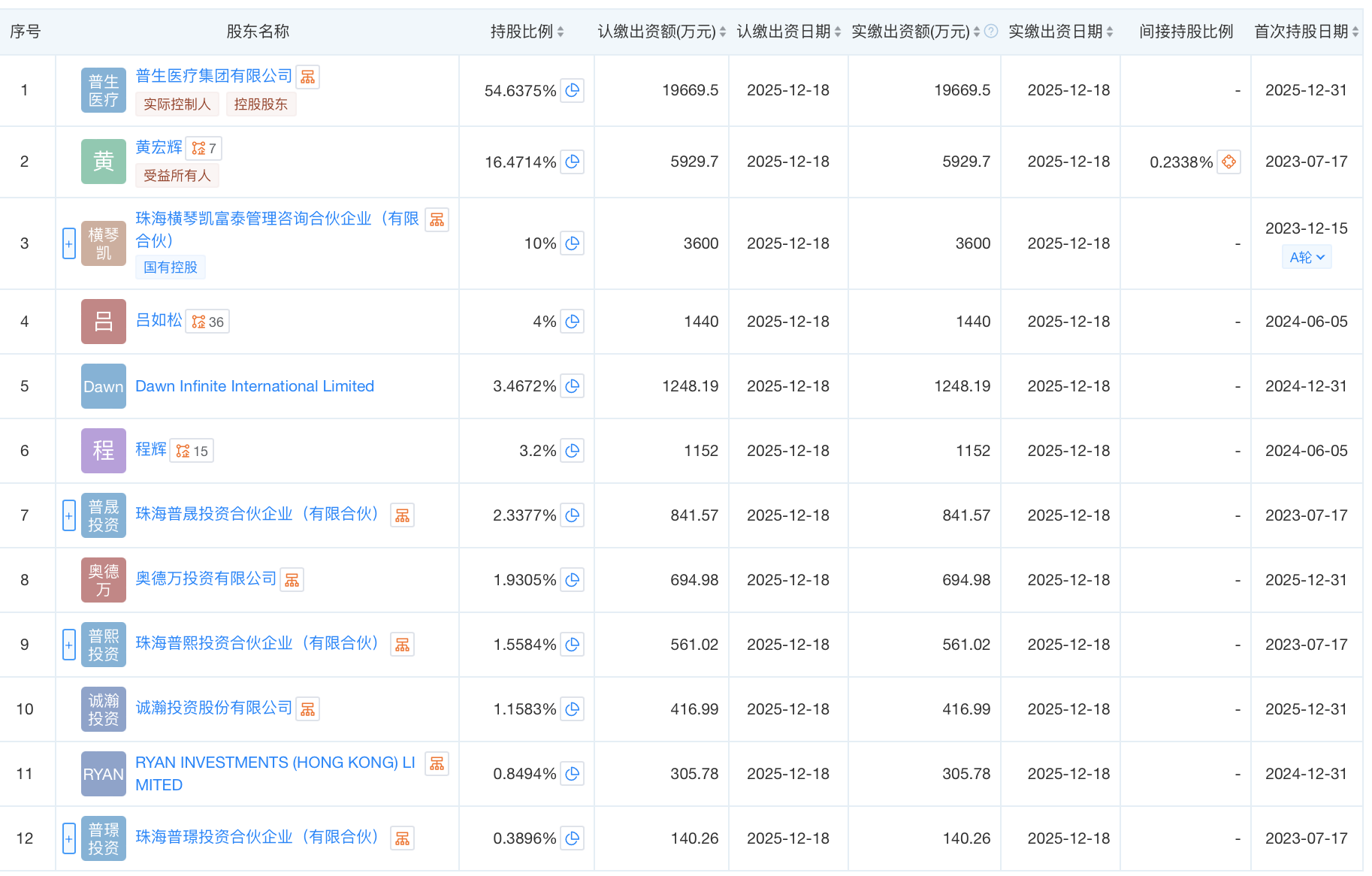
Task: Open pie chart icon beside 0.3896%
Action: [573, 838]
